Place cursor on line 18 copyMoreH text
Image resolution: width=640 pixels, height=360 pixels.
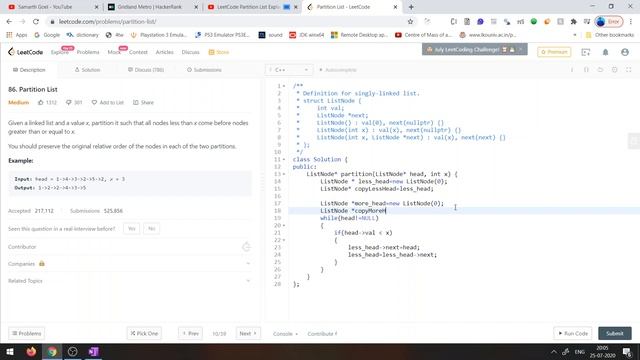pos(370,211)
